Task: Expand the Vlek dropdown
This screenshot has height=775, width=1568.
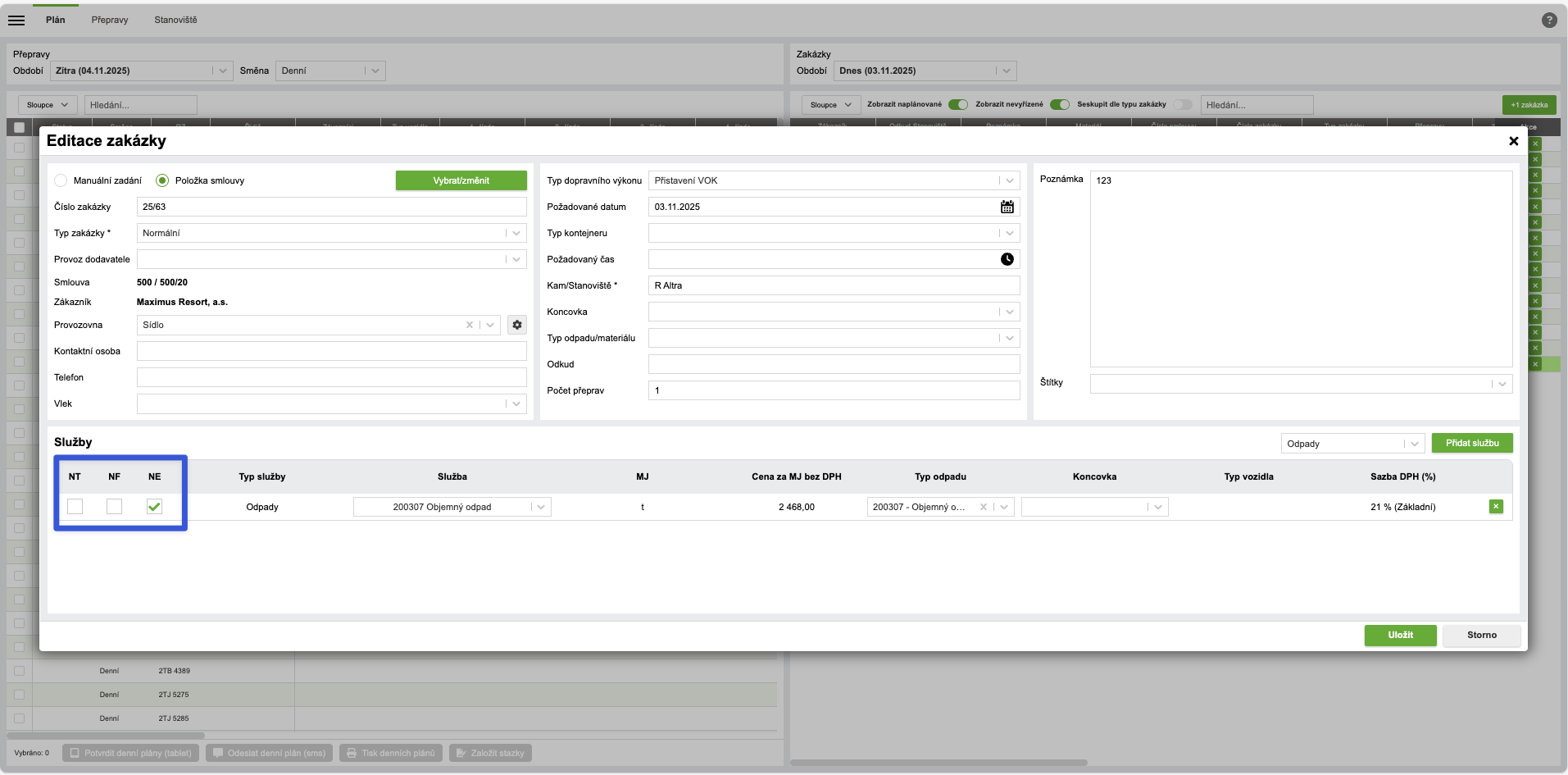Action: click(x=516, y=403)
